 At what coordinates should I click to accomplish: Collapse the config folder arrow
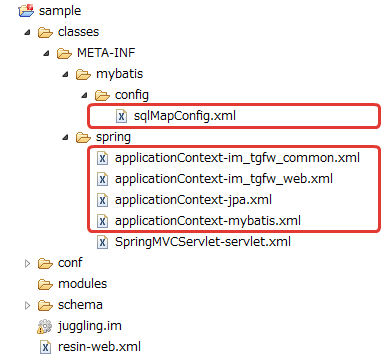(x=85, y=96)
